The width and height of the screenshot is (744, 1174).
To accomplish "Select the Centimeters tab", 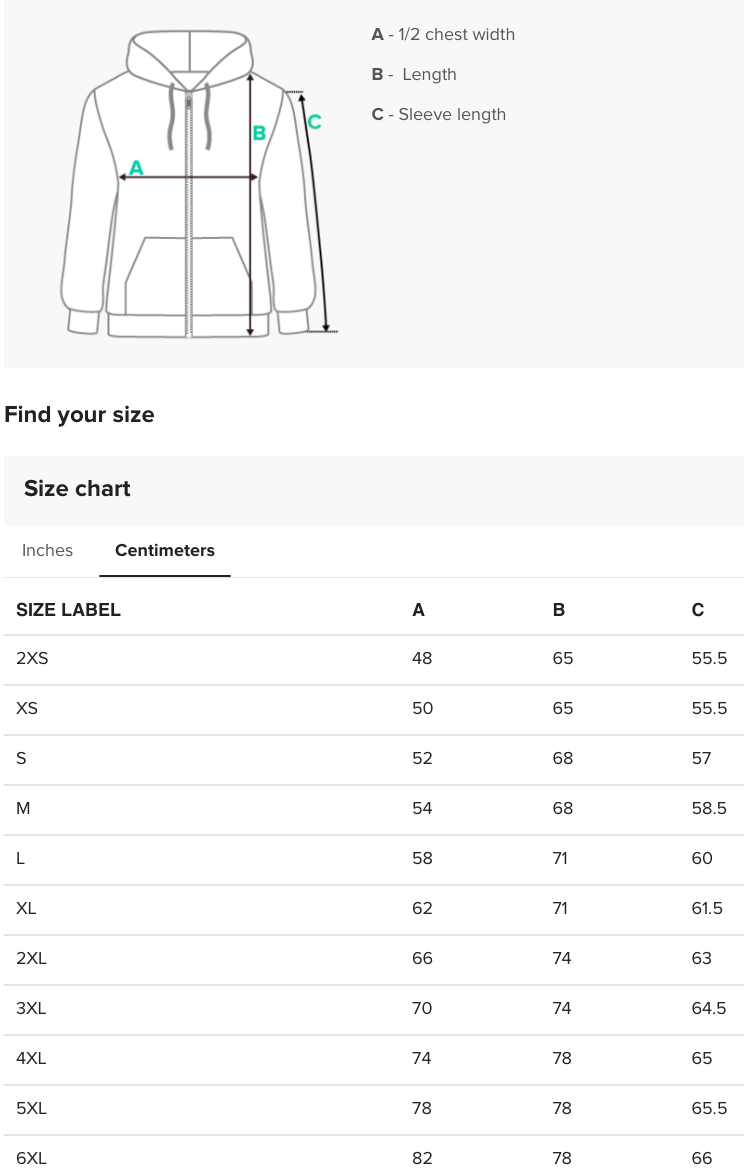I will pos(165,551).
